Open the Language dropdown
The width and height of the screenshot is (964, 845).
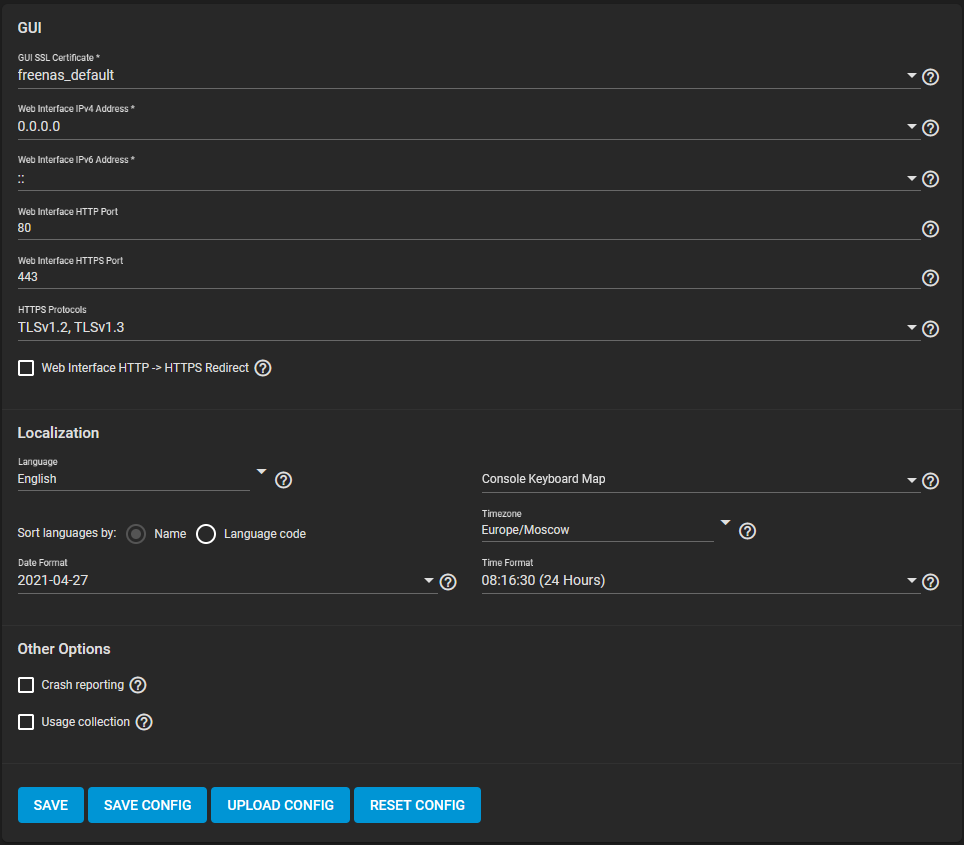(x=261, y=472)
